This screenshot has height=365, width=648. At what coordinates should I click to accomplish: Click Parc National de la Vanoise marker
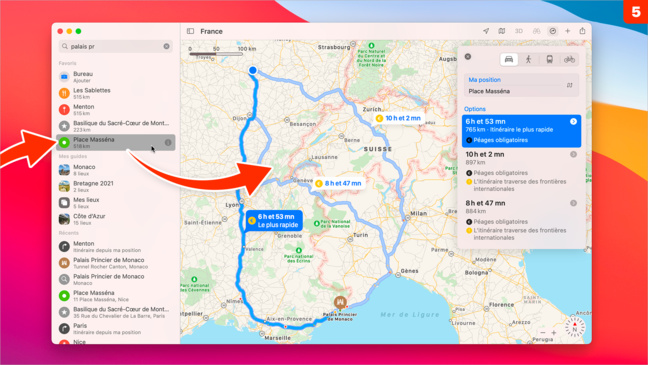click(x=317, y=224)
